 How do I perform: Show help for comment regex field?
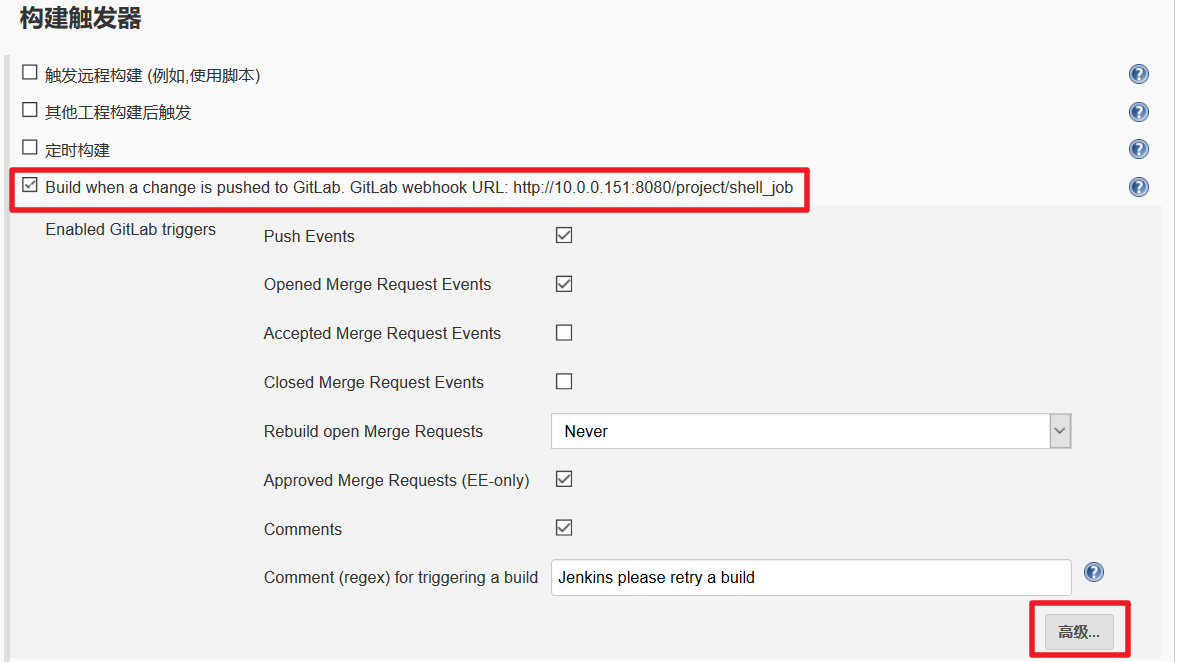pyautogui.click(x=1094, y=572)
